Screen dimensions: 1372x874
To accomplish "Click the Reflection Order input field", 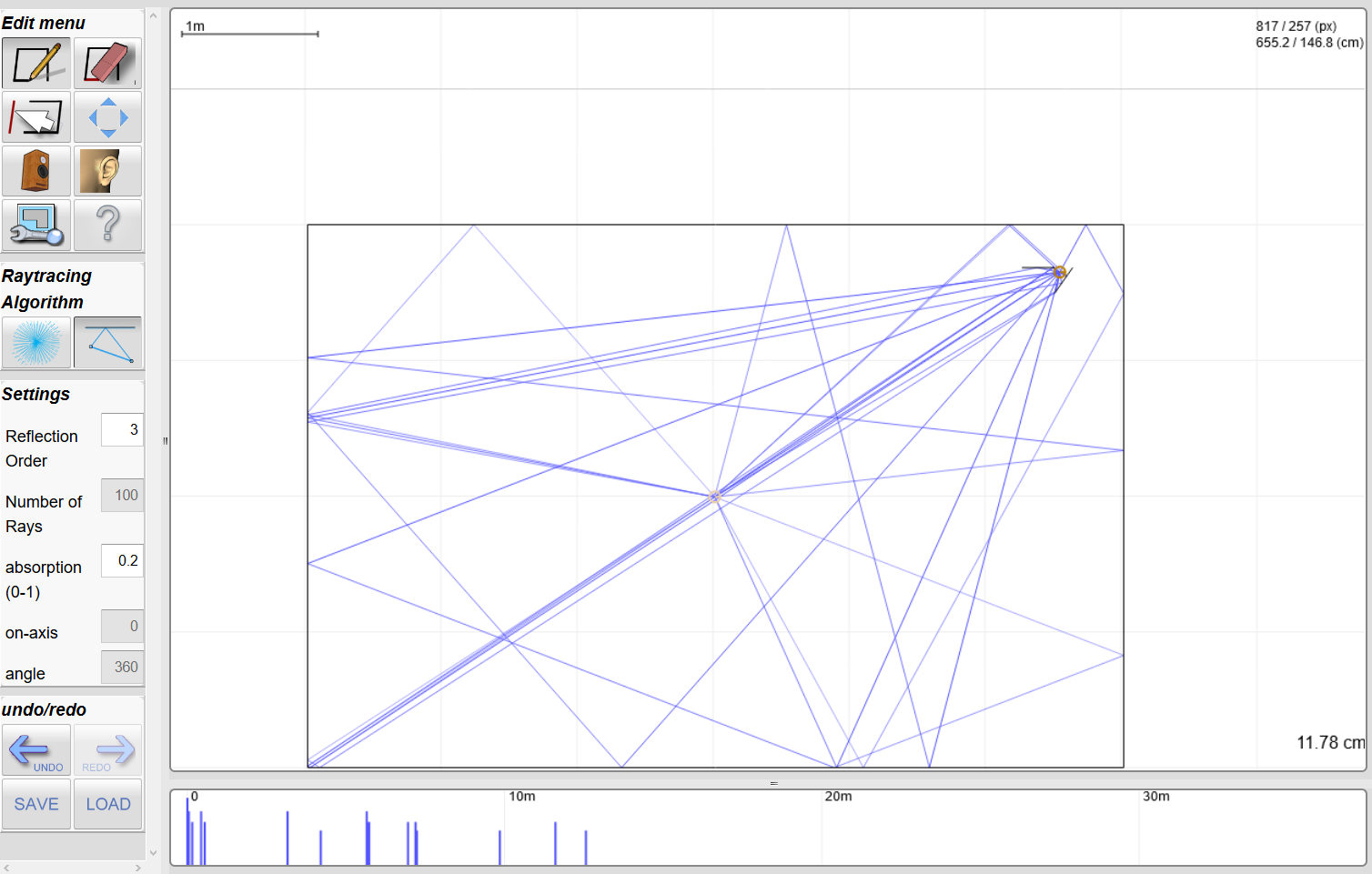I will click(122, 429).
